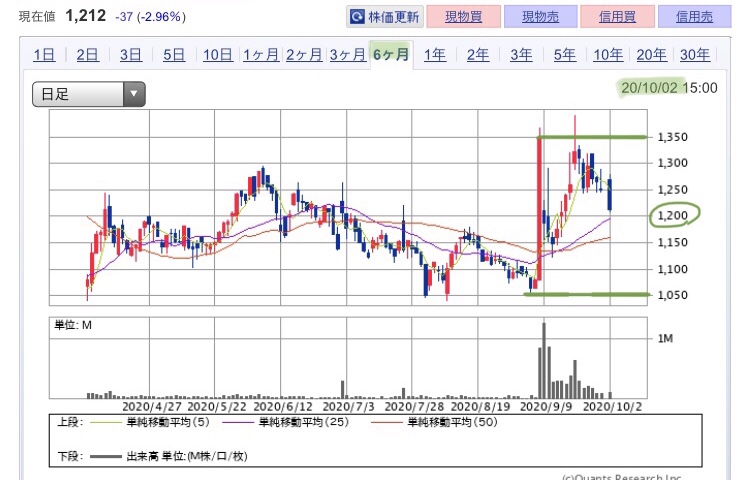This screenshot has width=737, height=480.
Task: Switch chart to 1日 period
Action: [x=44, y=55]
